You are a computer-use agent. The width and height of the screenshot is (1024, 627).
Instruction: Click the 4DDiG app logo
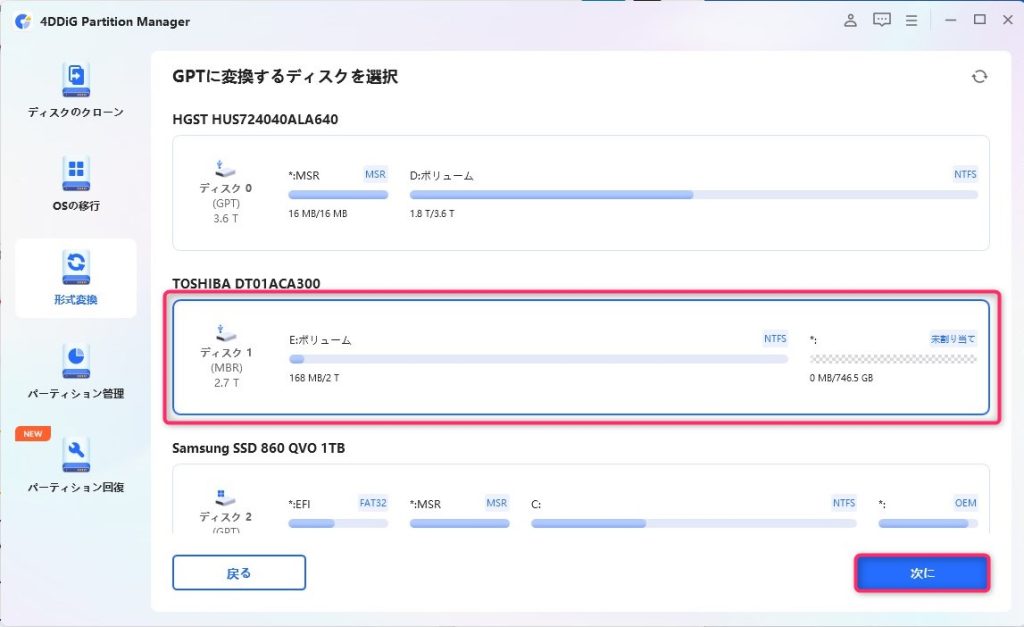(x=23, y=21)
